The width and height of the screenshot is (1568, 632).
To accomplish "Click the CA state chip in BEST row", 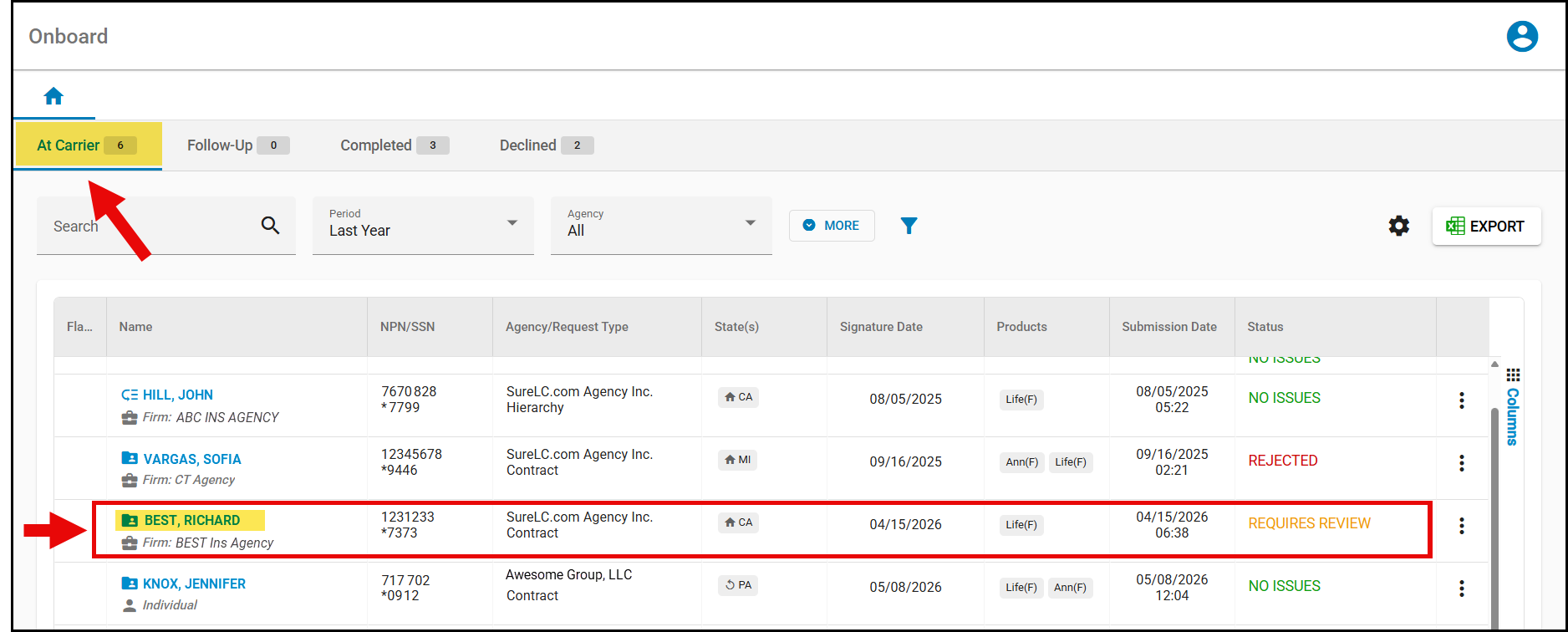I will [738, 522].
